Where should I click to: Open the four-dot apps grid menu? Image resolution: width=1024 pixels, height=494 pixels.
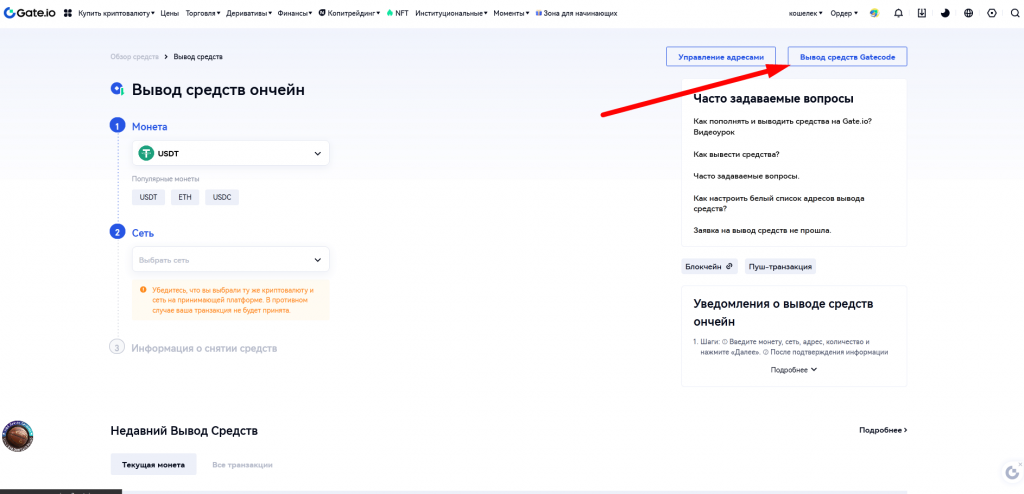click(68, 13)
